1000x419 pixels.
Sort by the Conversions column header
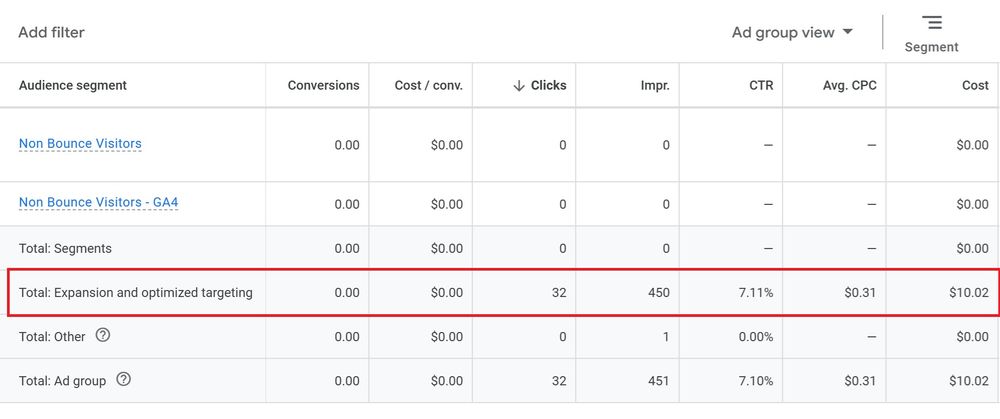[323, 86]
